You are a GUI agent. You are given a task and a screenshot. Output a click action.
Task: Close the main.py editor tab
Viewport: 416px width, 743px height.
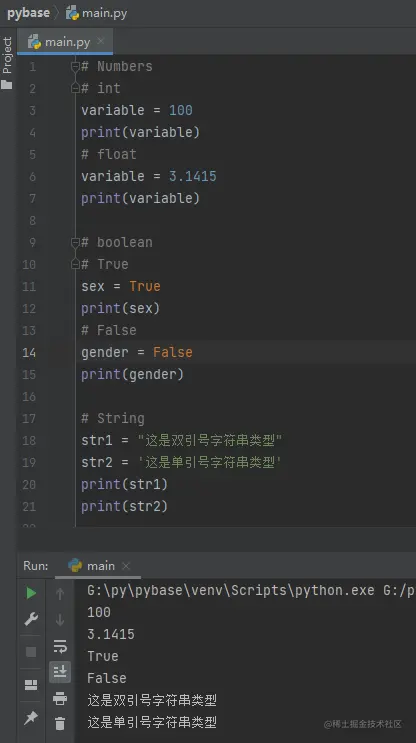click(x=100, y=41)
